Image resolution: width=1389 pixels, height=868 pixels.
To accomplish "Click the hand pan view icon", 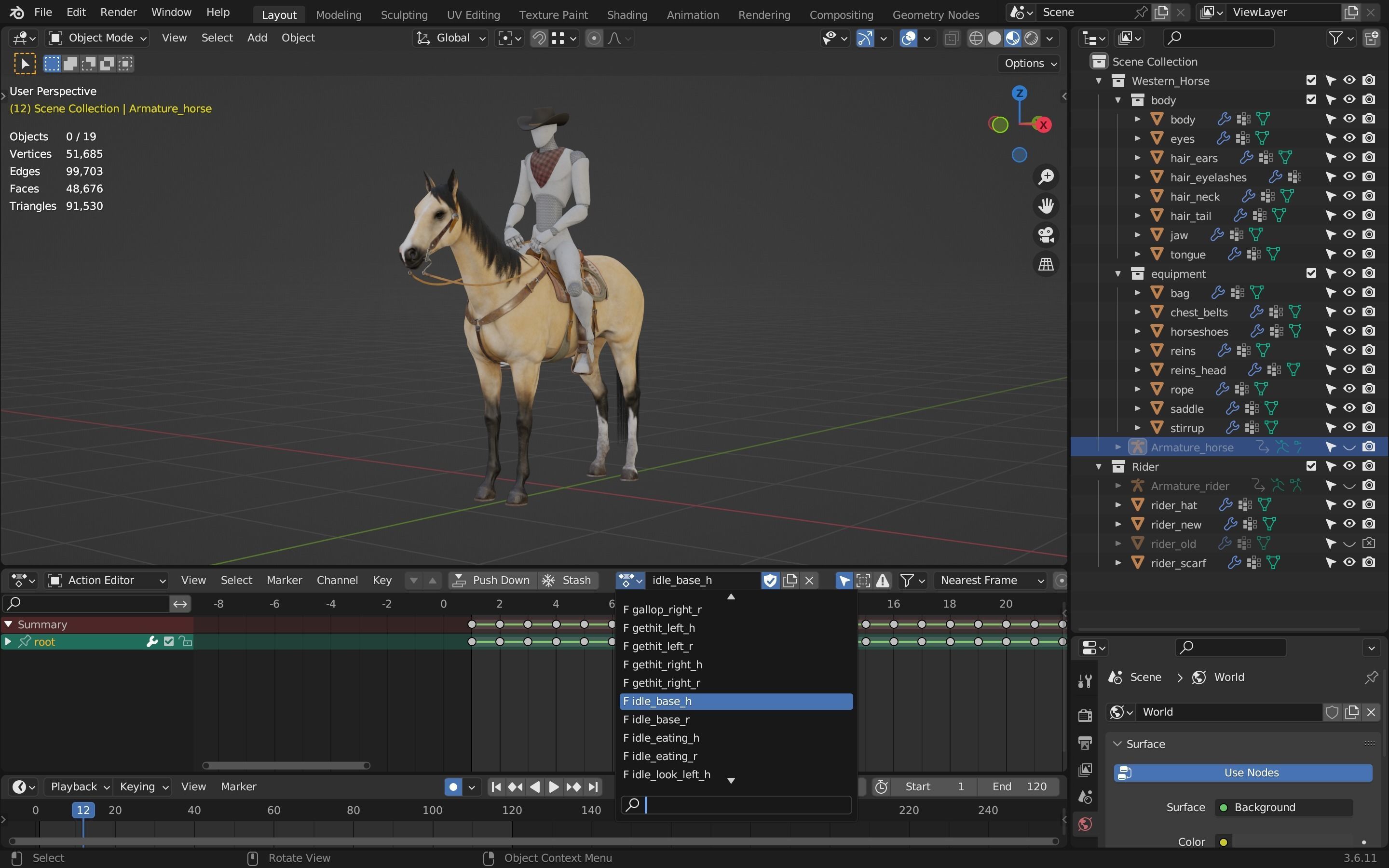I will click(x=1046, y=206).
